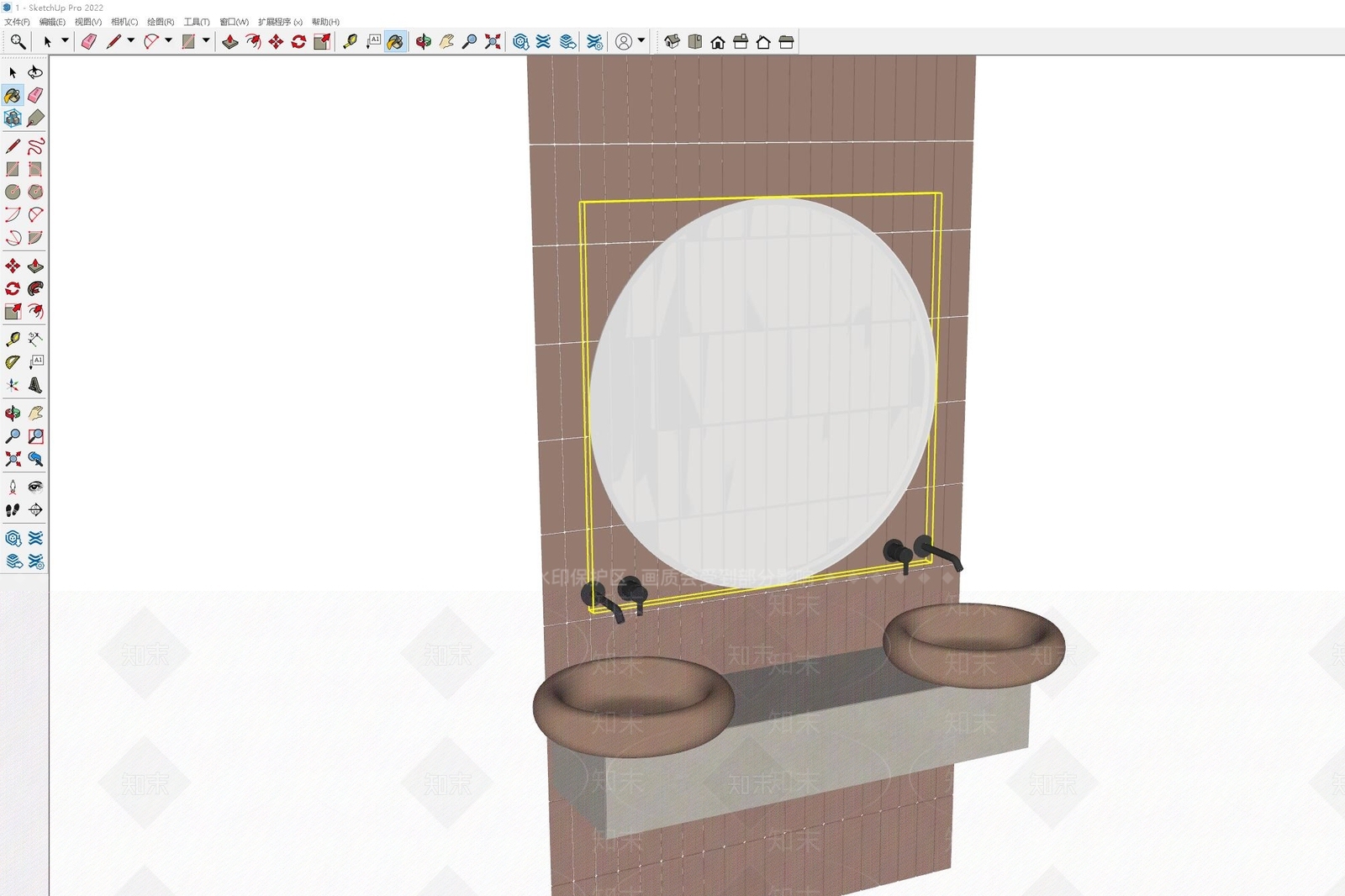Select the Polygon tool
This screenshot has height=896, width=1345.
(x=35, y=192)
